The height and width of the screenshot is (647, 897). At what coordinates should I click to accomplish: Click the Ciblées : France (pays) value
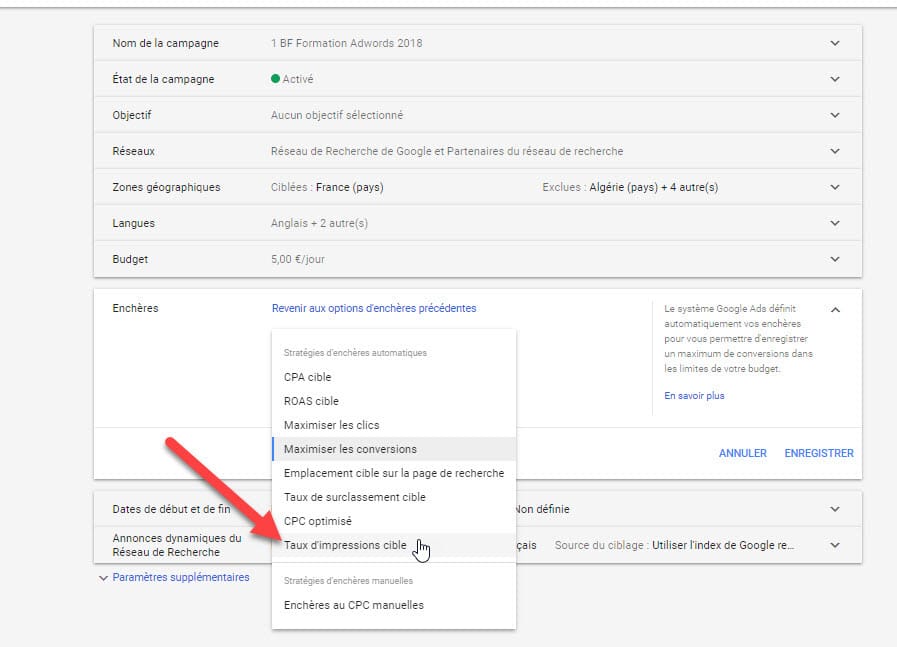click(327, 187)
